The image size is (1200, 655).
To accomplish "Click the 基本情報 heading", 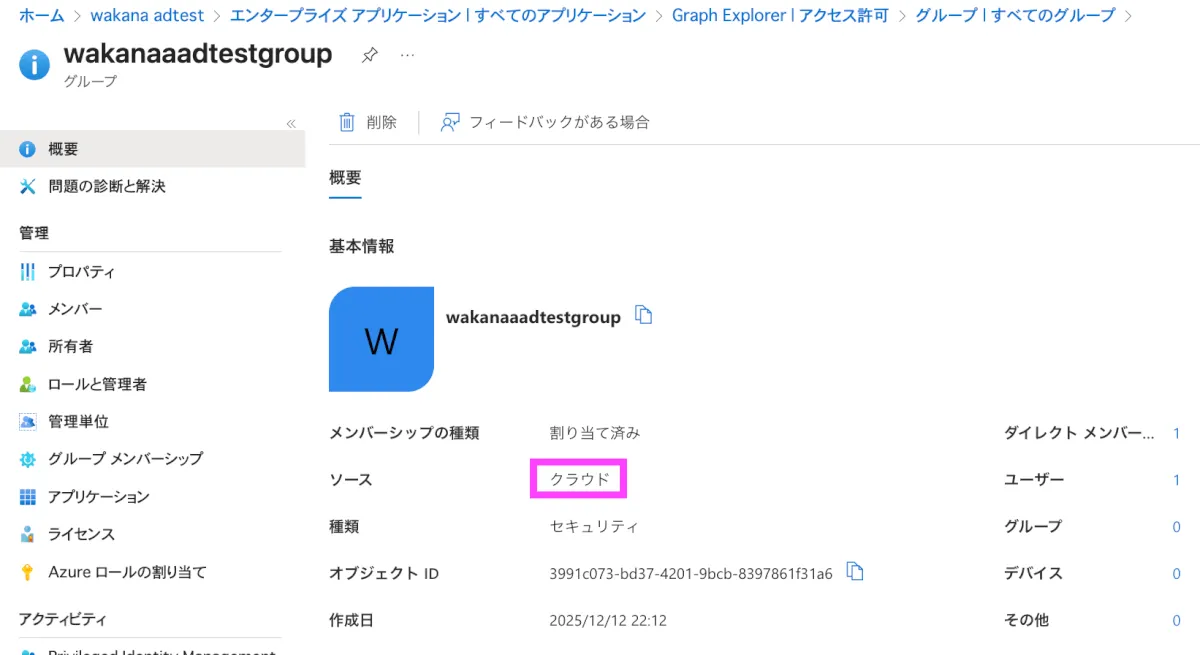I will pyautogui.click(x=362, y=245).
